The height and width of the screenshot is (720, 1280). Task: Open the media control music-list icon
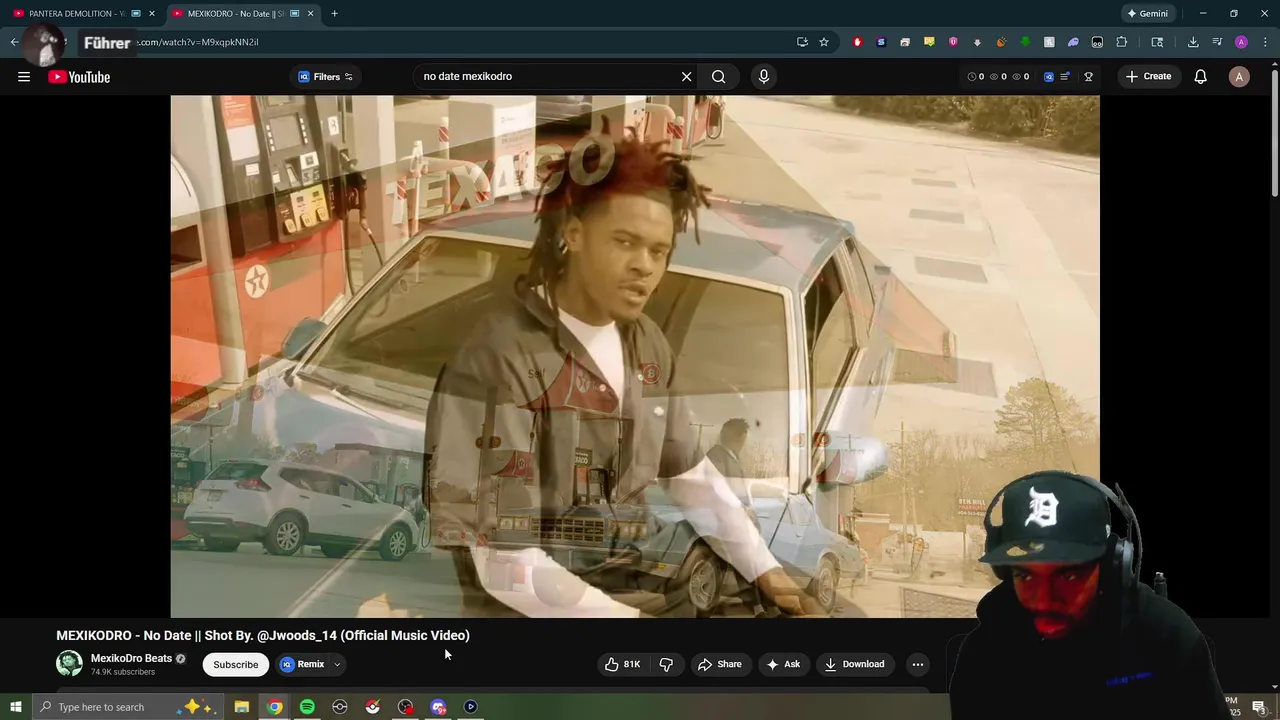[x=1217, y=42]
